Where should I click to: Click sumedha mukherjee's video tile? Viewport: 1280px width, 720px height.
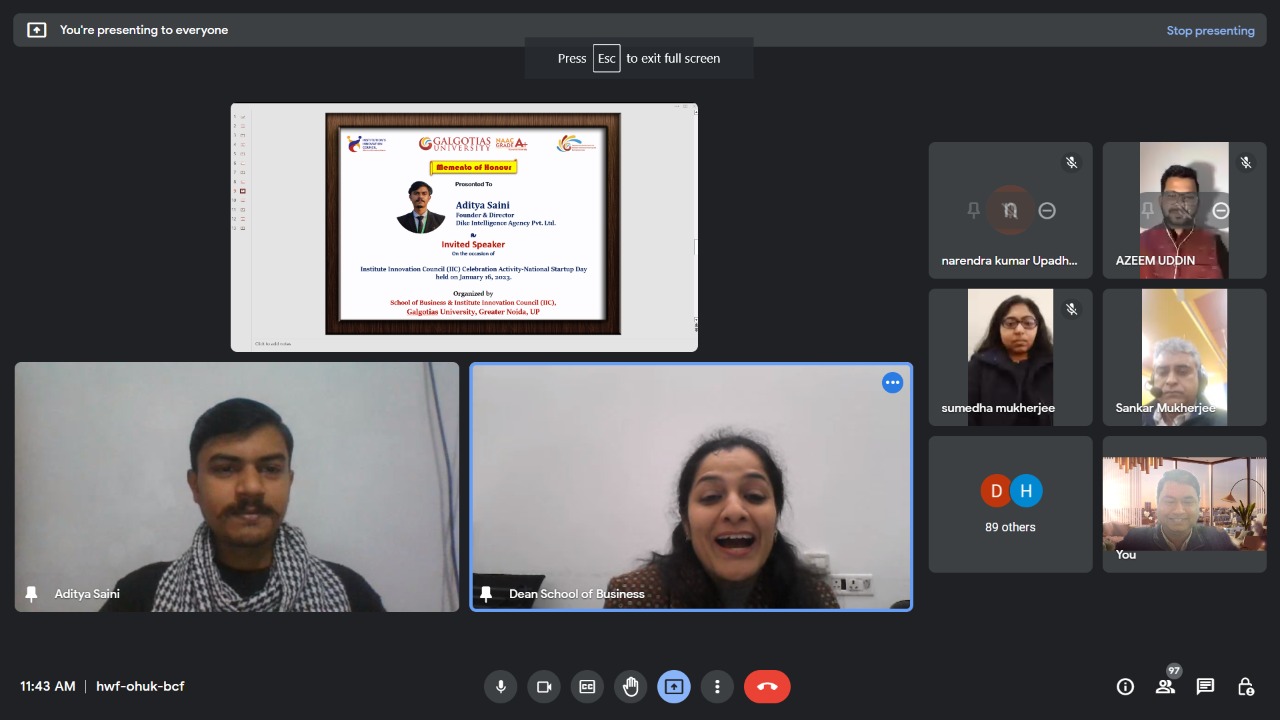pos(1010,357)
